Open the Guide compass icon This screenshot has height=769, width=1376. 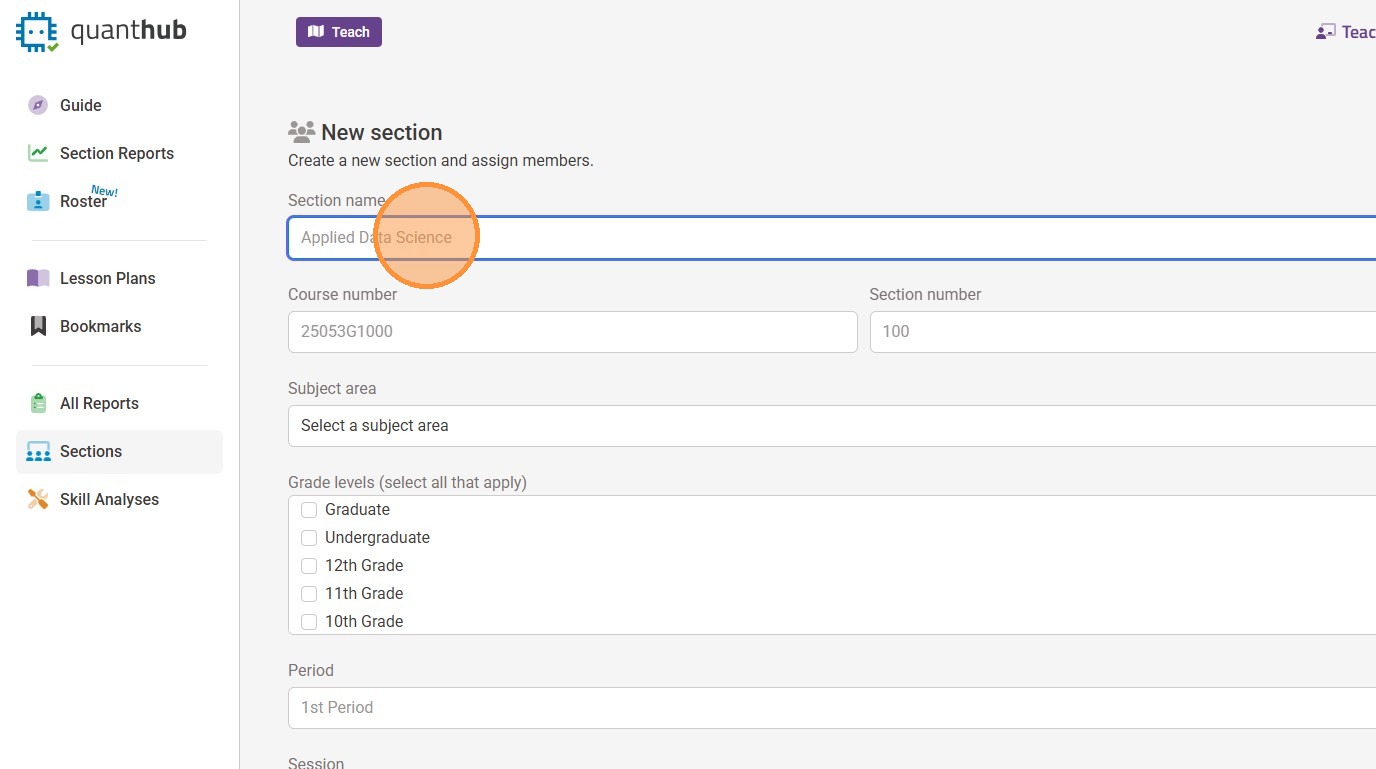point(38,105)
